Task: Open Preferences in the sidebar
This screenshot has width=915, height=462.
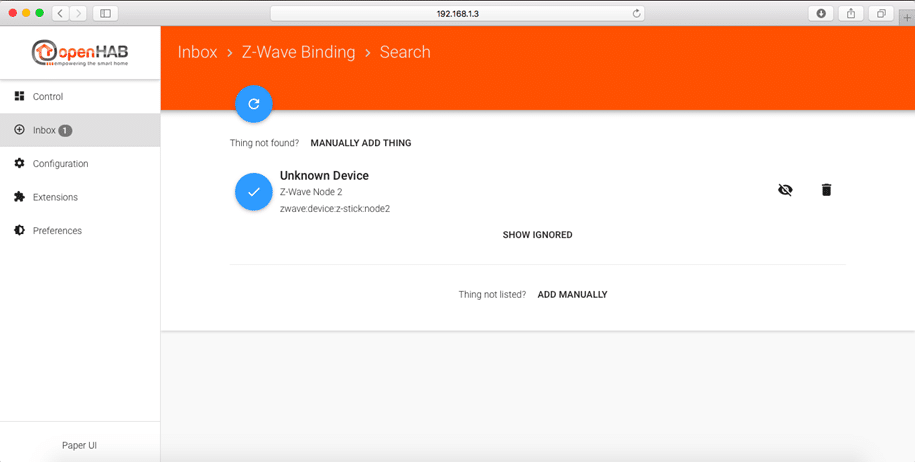Action: click(80, 230)
